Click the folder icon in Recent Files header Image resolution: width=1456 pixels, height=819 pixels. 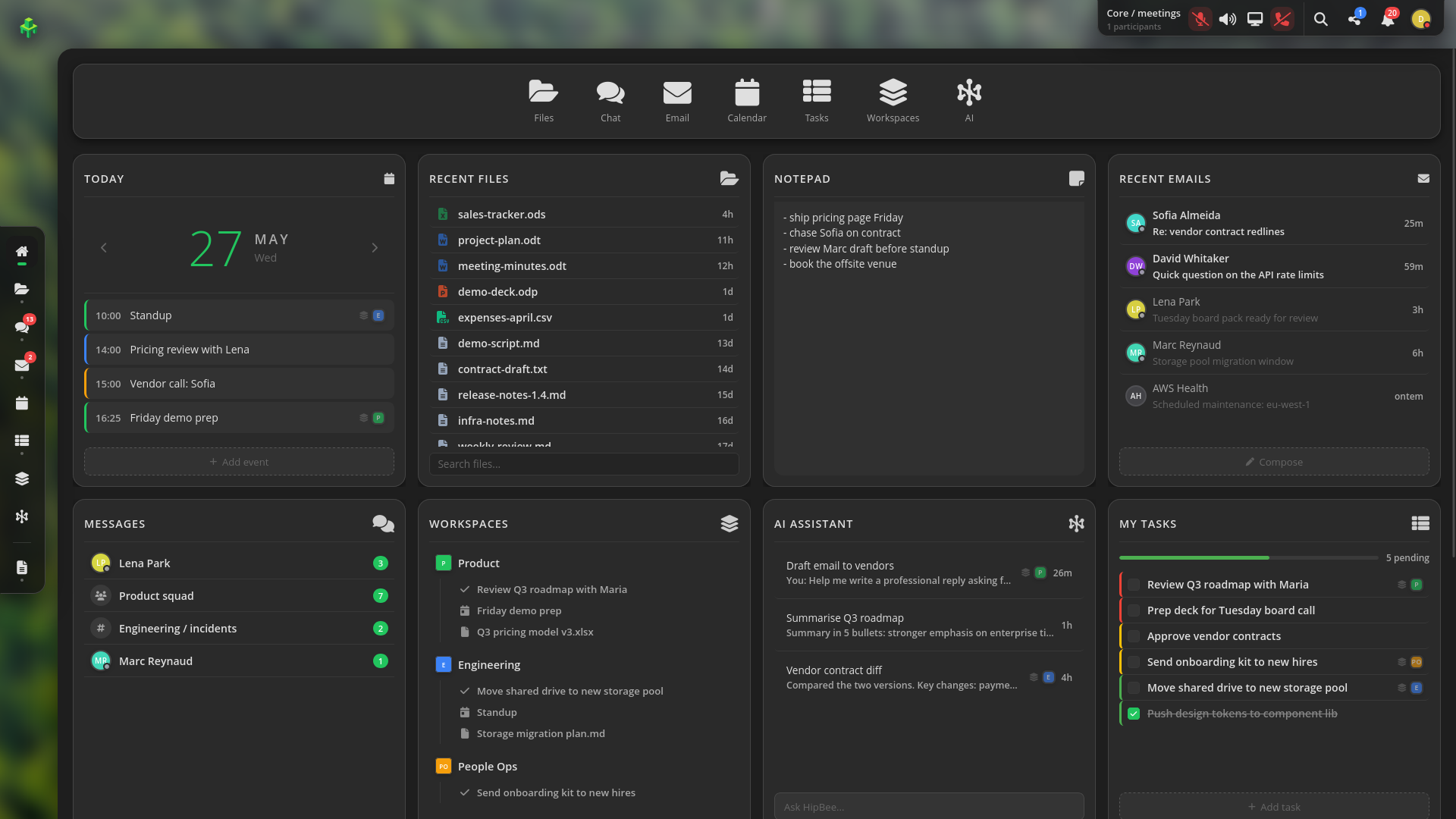730,178
